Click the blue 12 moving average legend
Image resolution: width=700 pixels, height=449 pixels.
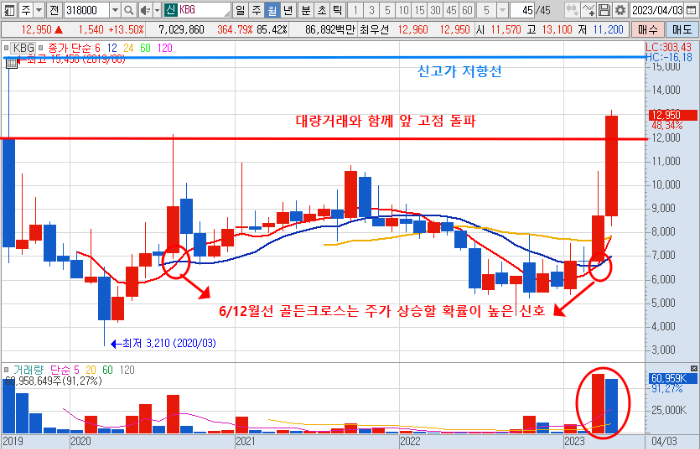coord(112,48)
